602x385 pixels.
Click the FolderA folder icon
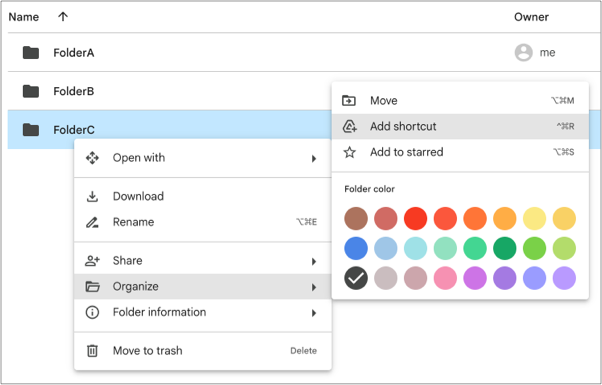click(x=31, y=53)
